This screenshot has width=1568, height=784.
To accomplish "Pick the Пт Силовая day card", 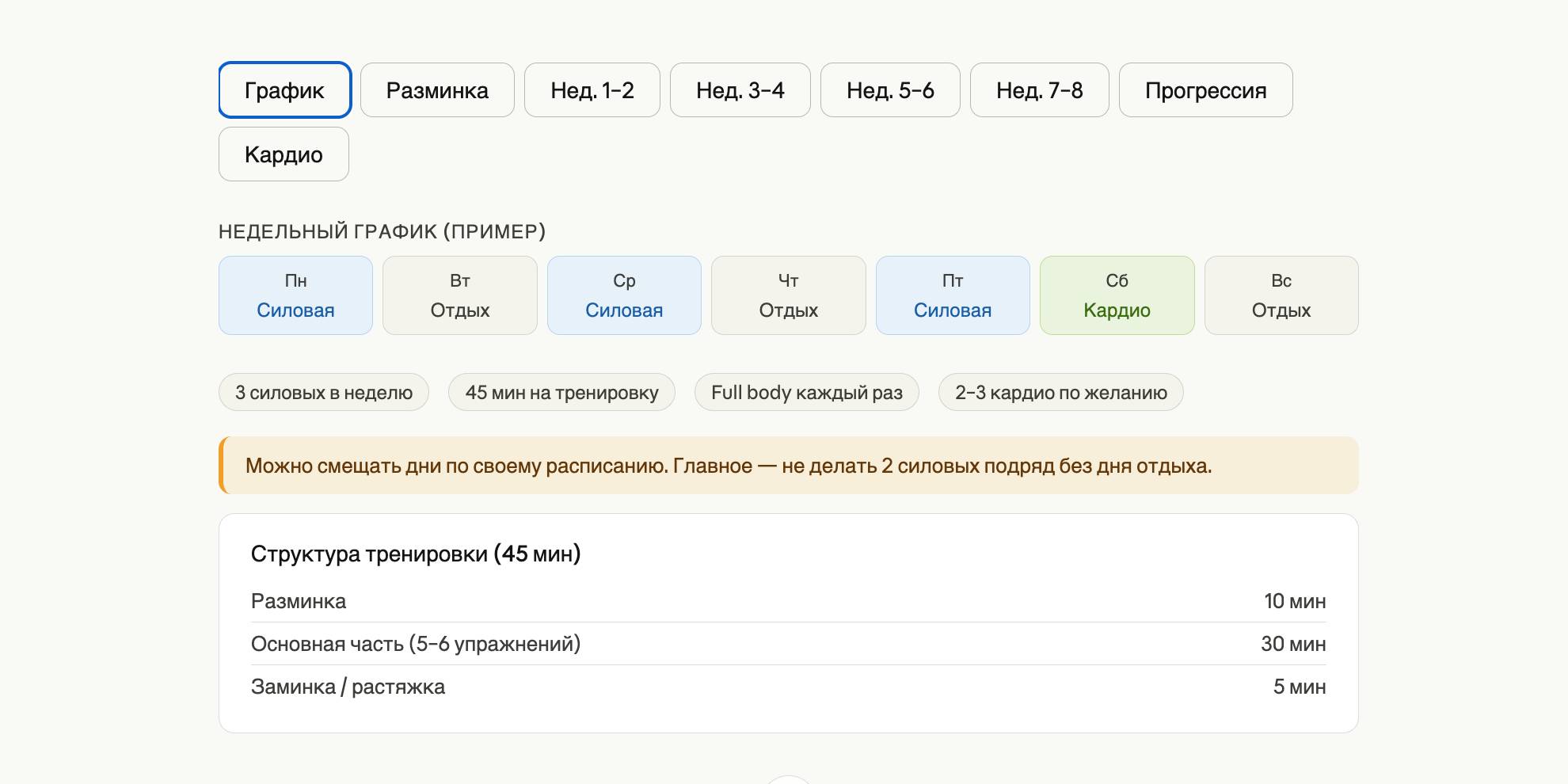I will [953, 295].
